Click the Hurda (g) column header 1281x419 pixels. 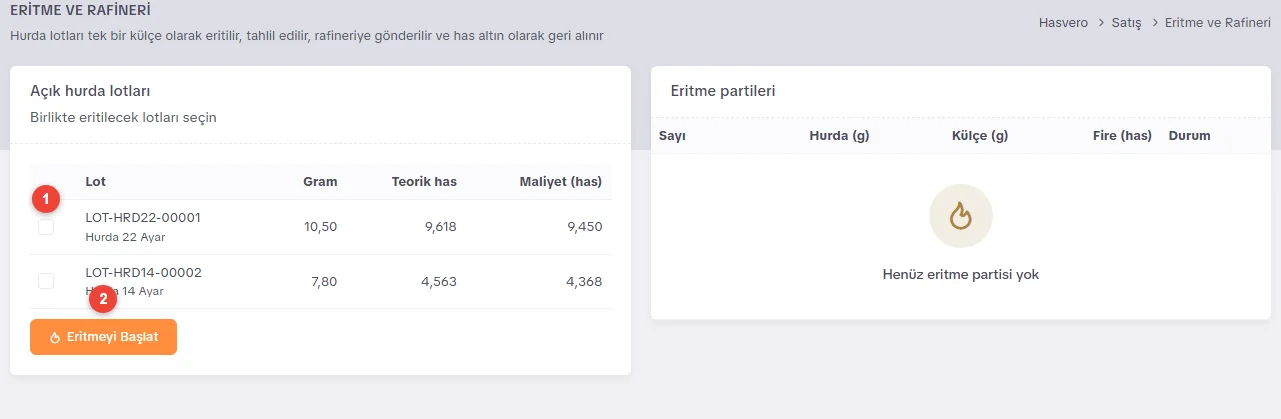pos(839,135)
